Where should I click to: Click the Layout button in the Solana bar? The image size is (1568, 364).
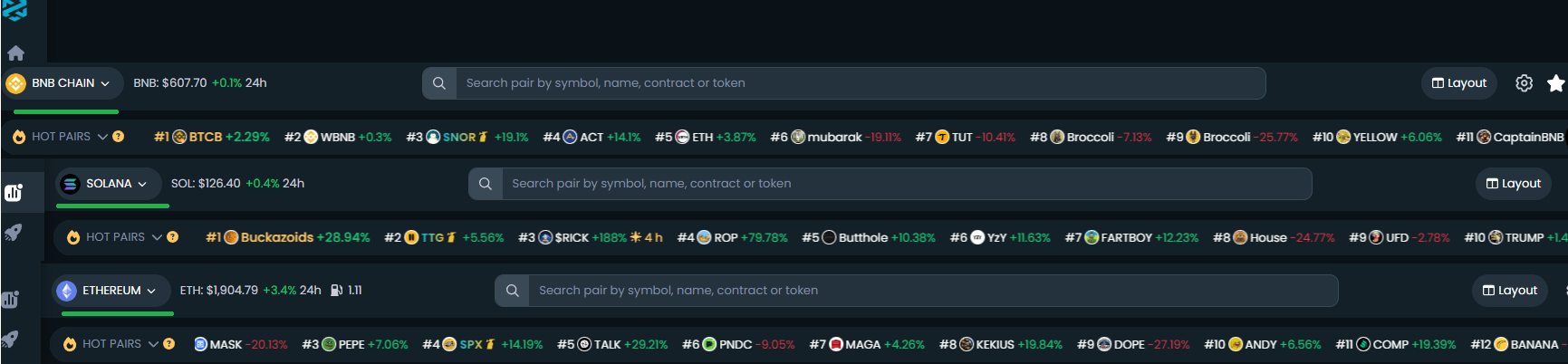point(1514,183)
